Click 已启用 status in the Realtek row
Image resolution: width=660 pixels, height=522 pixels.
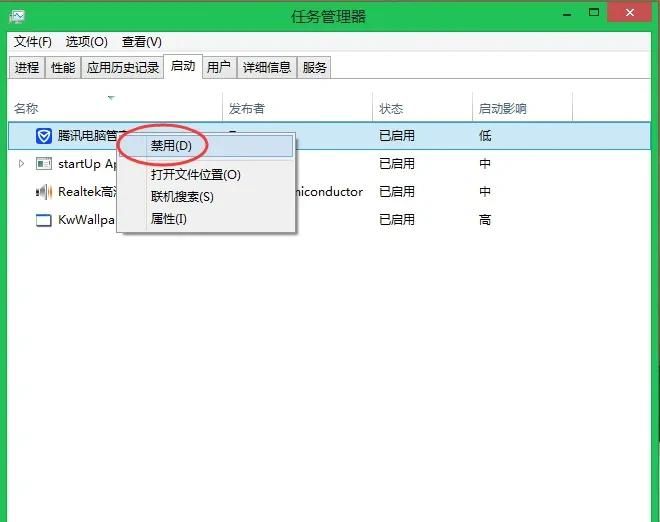click(397, 192)
